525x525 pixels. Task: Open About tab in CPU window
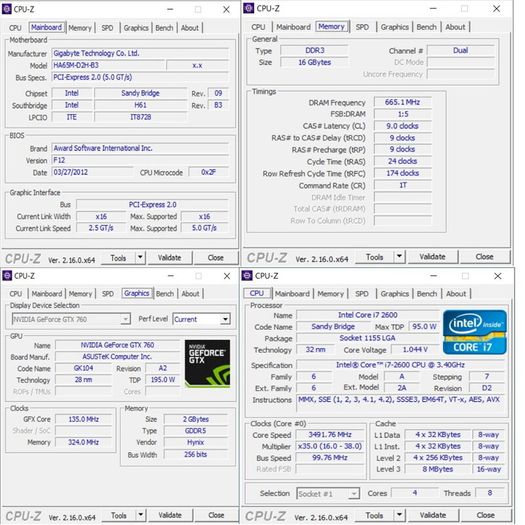point(456,294)
